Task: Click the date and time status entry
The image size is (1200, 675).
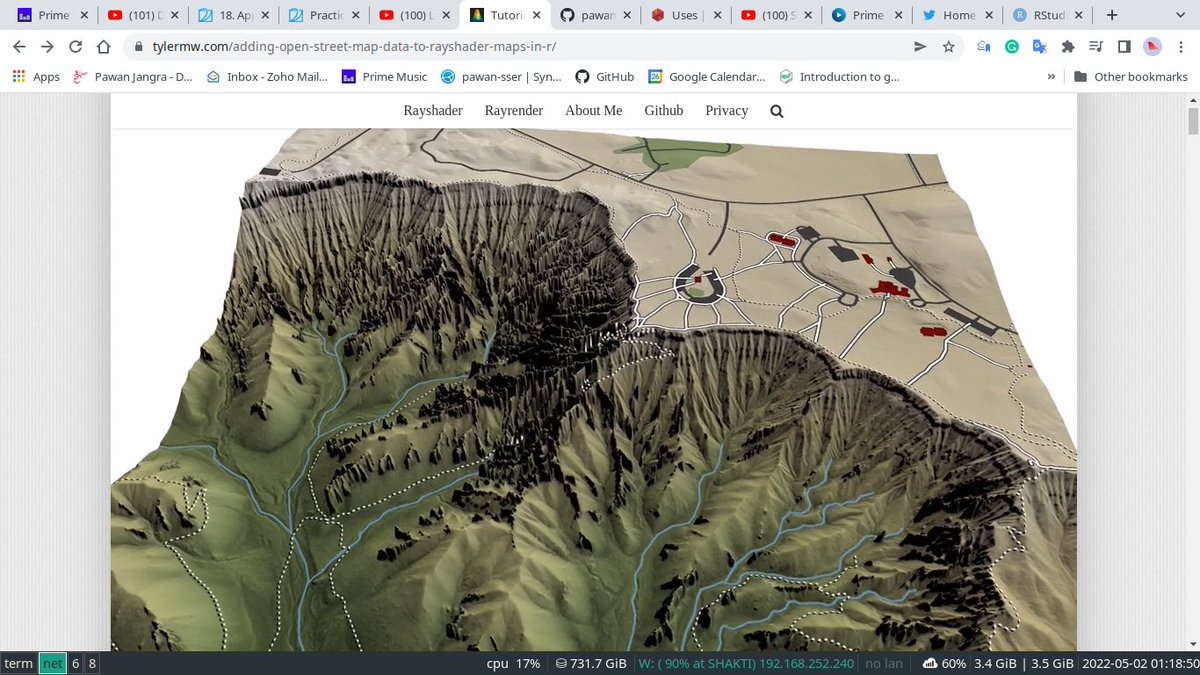Action: point(1139,663)
